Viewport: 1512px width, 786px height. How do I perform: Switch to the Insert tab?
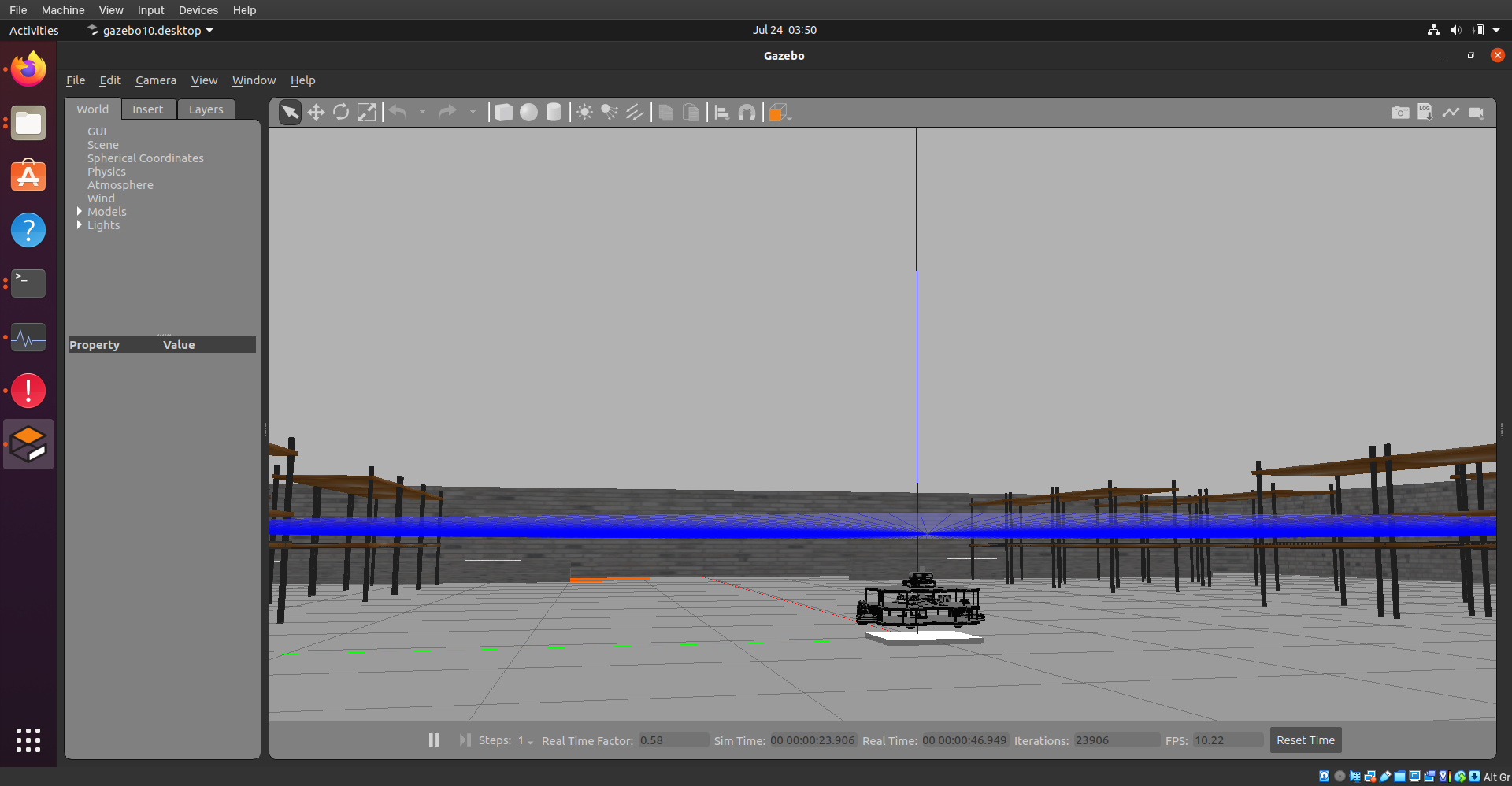coord(147,109)
